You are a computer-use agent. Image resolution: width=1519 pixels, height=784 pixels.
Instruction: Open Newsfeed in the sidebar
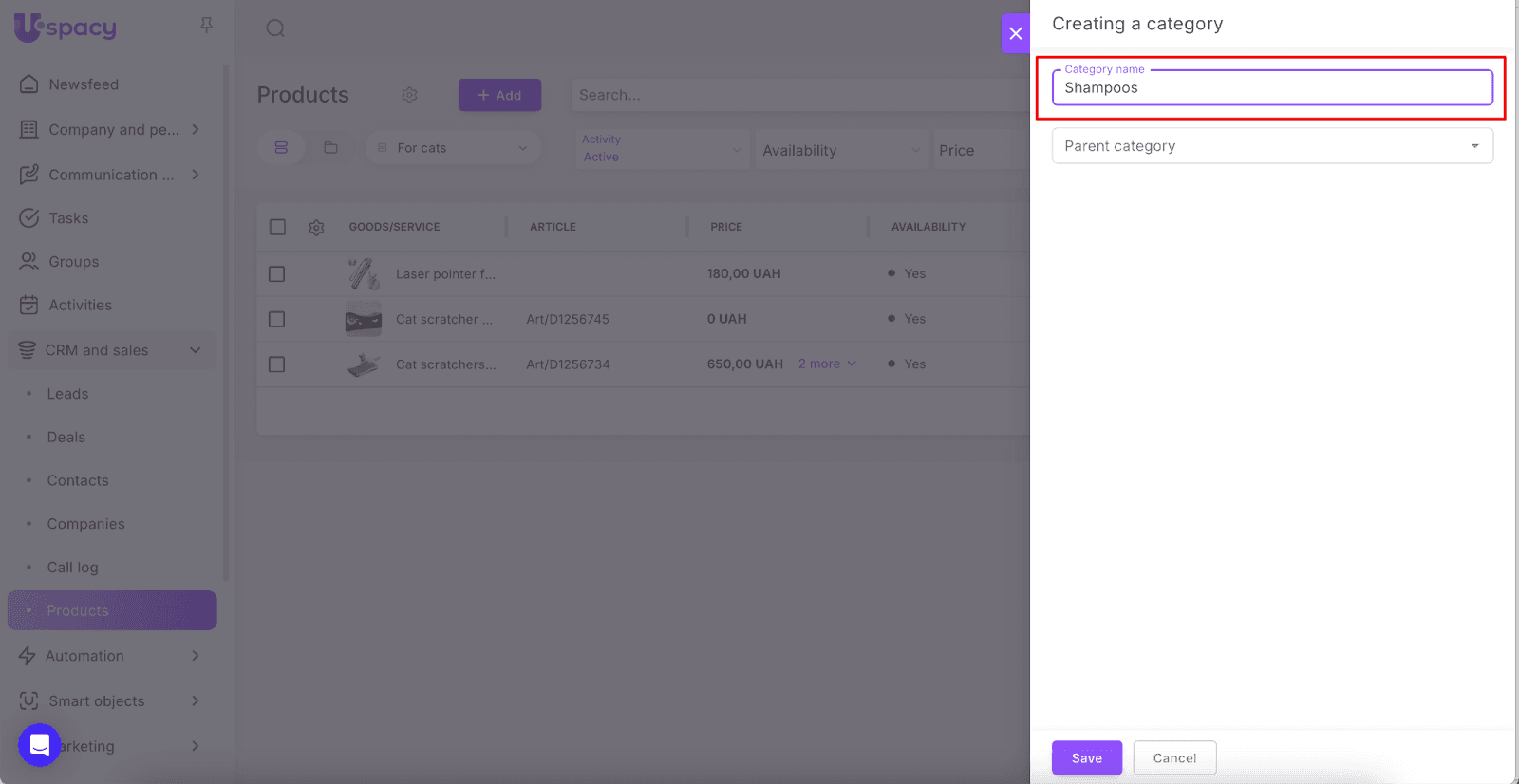click(84, 84)
